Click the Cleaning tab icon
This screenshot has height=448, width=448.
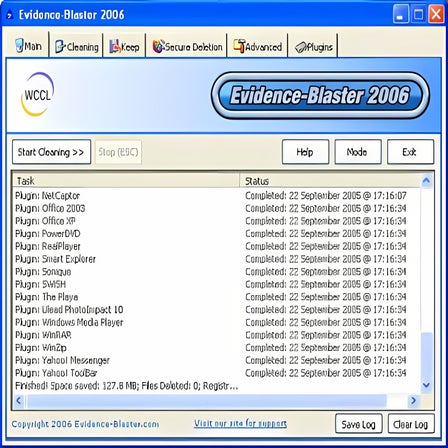[60, 46]
